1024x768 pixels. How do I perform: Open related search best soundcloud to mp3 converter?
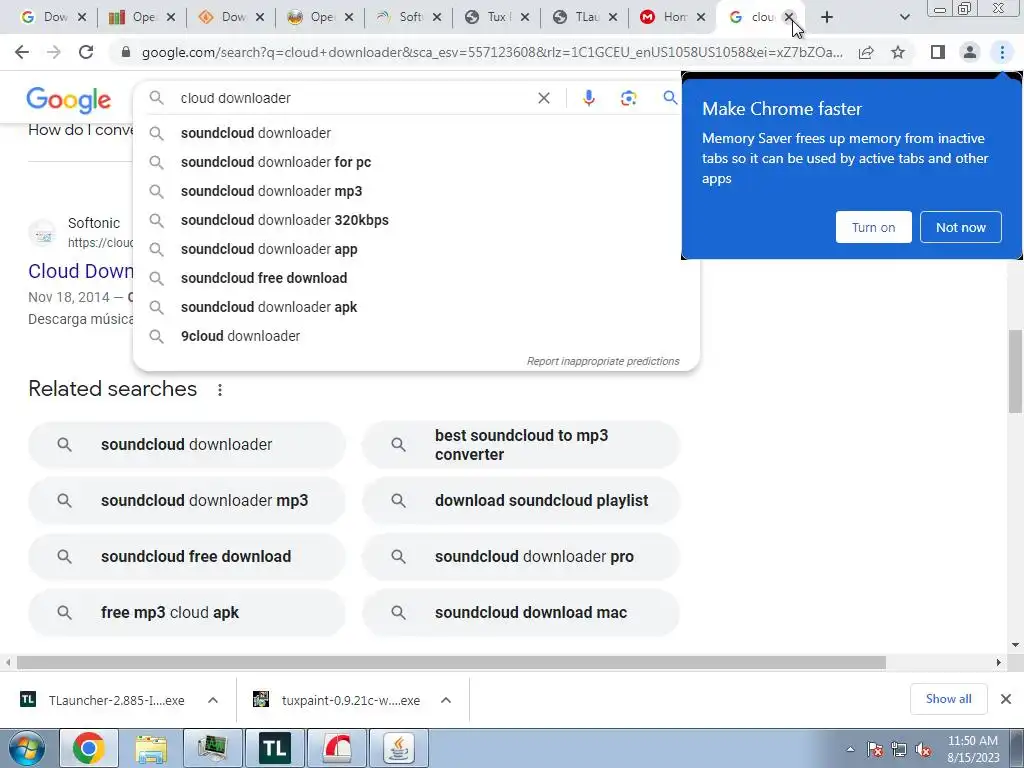(x=520, y=445)
